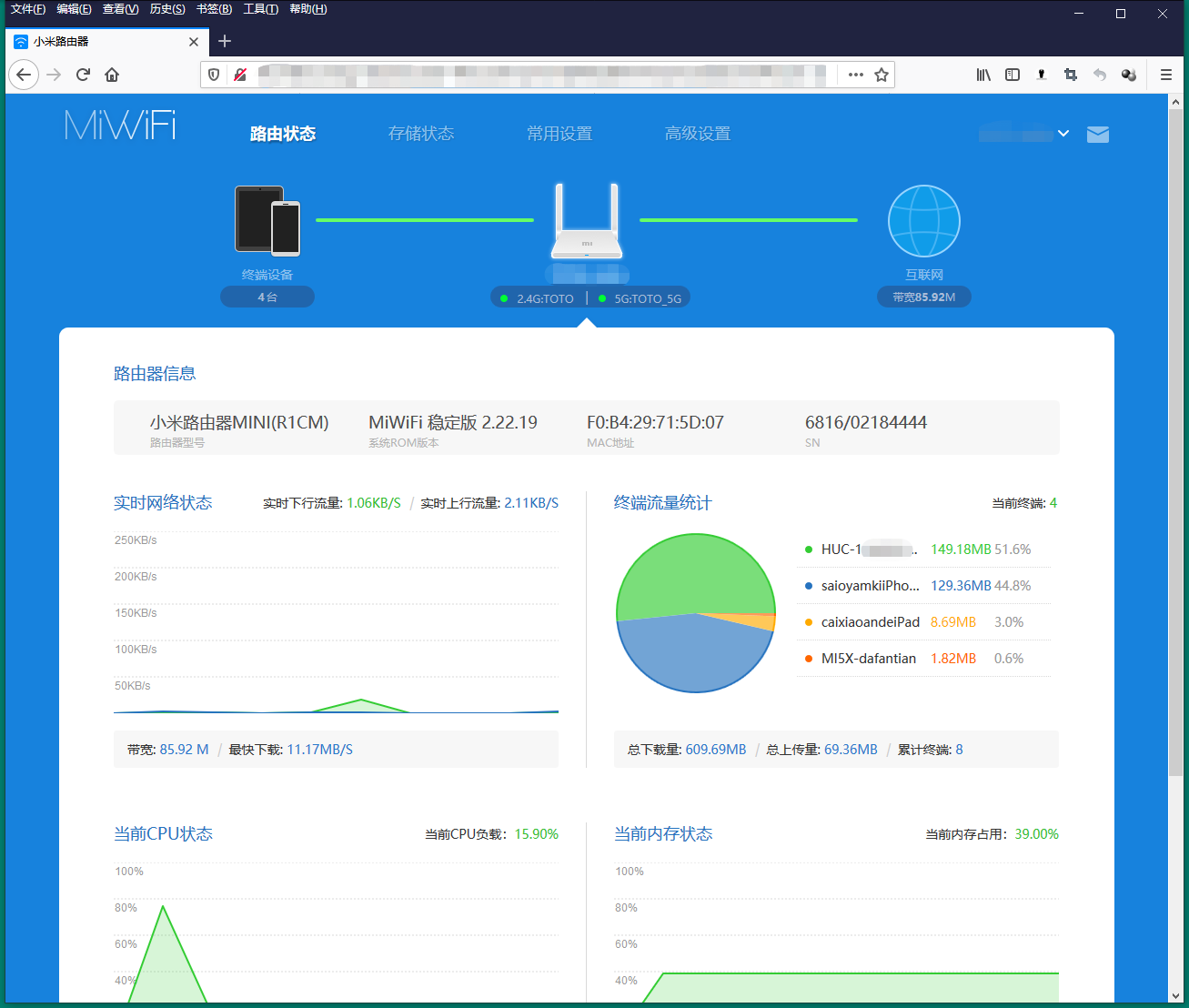Click router model 小米路由器MINI(R1CM)
This screenshot has width=1189, height=1008.
[x=239, y=422]
